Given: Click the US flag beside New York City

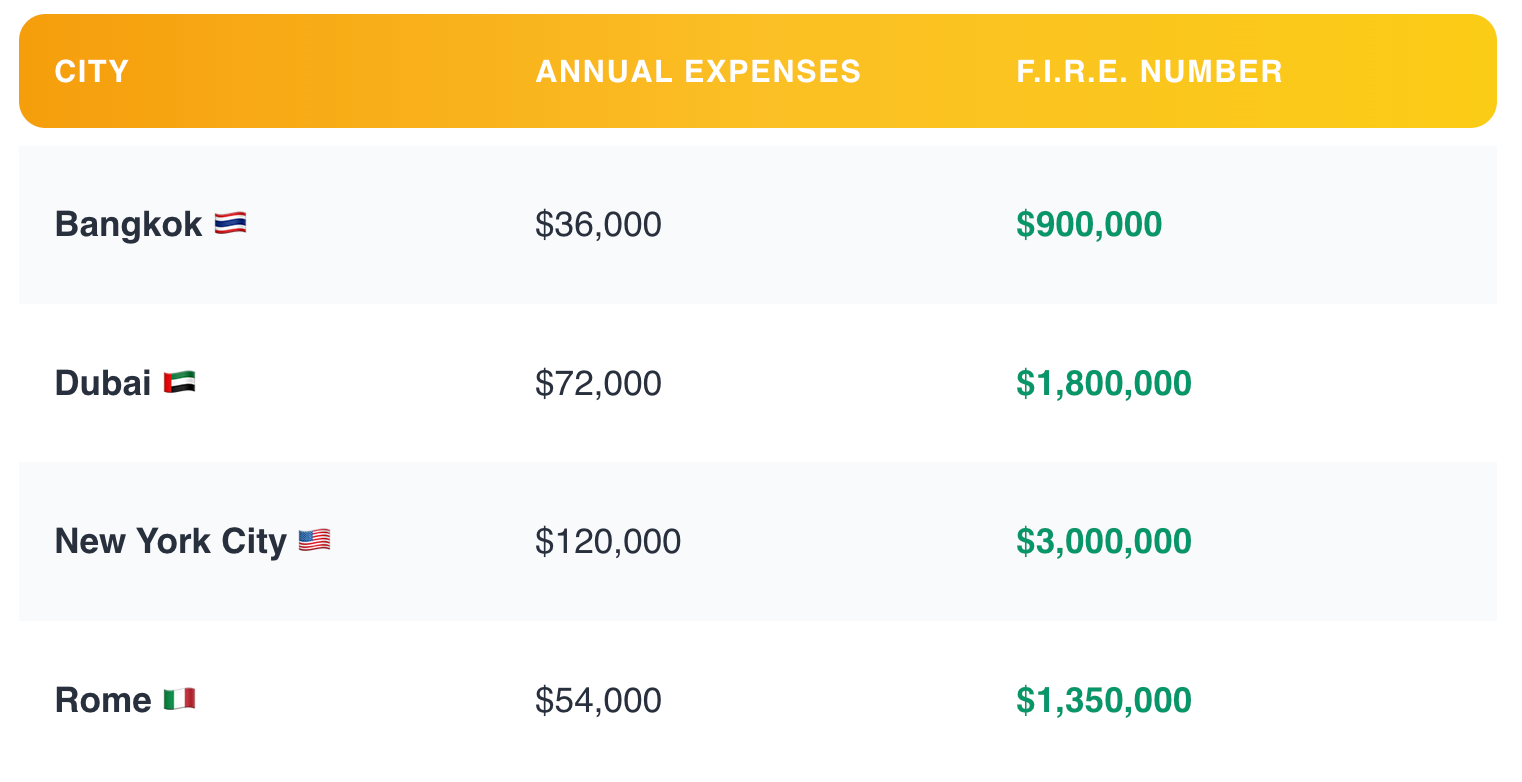Looking at the screenshot, I should [314, 541].
